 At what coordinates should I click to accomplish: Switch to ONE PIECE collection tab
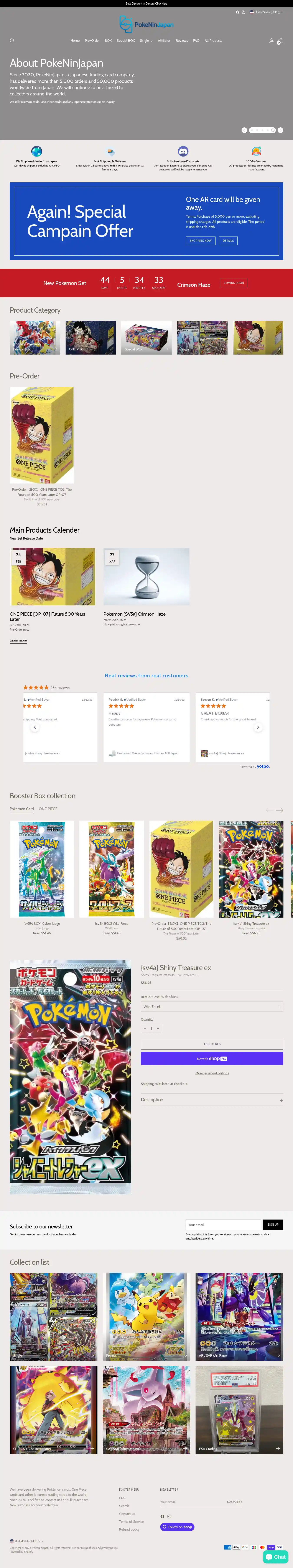(x=48, y=809)
